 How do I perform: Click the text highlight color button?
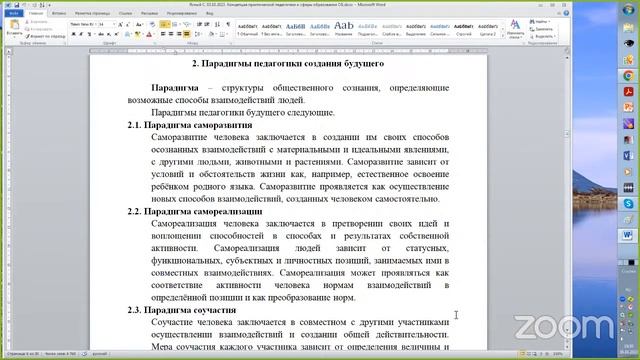click(137, 34)
